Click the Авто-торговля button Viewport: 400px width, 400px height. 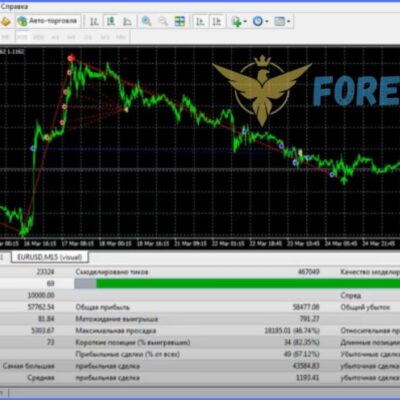[x=48, y=21]
